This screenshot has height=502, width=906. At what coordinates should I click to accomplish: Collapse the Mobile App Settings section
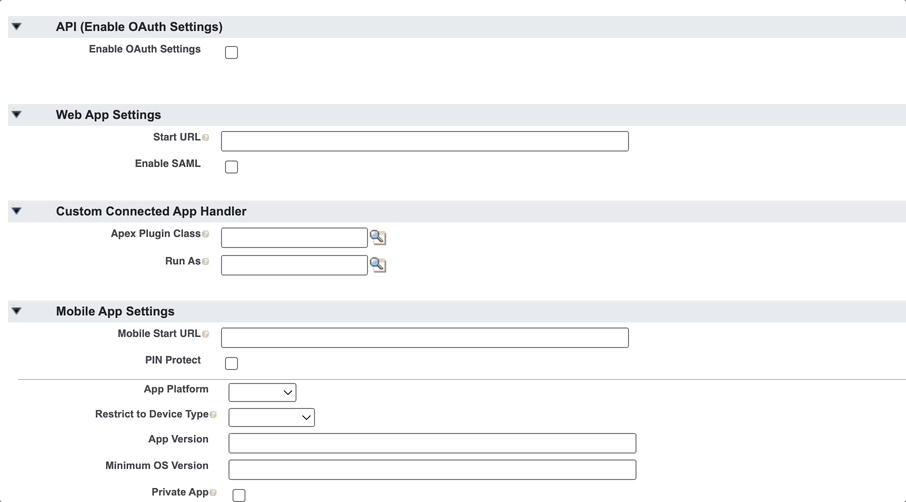click(x=17, y=311)
